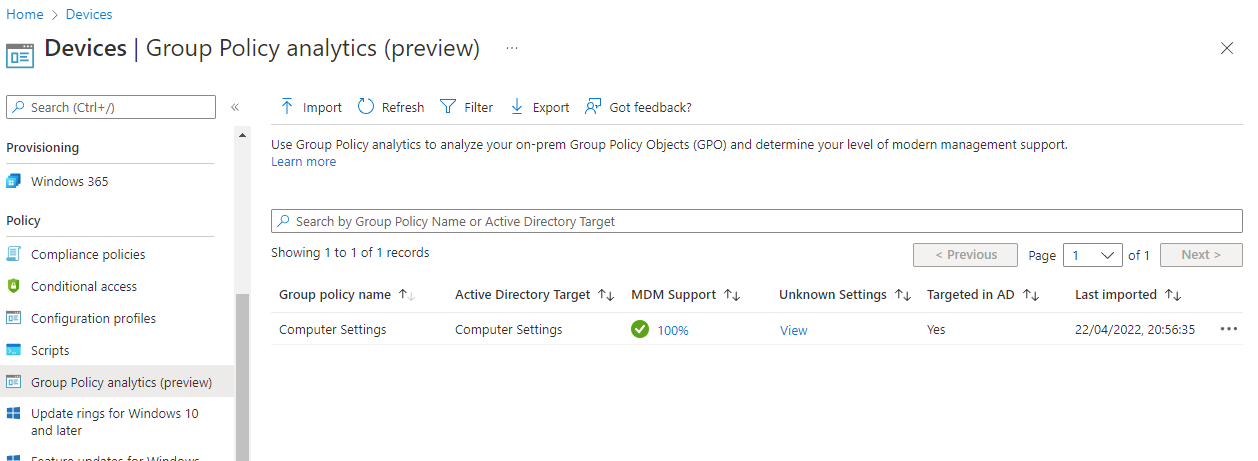Click the Devices breadcrumb link
Image resolution: width=1258 pixels, height=461 pixels.
pyautogui.click(x=89, y=14)
